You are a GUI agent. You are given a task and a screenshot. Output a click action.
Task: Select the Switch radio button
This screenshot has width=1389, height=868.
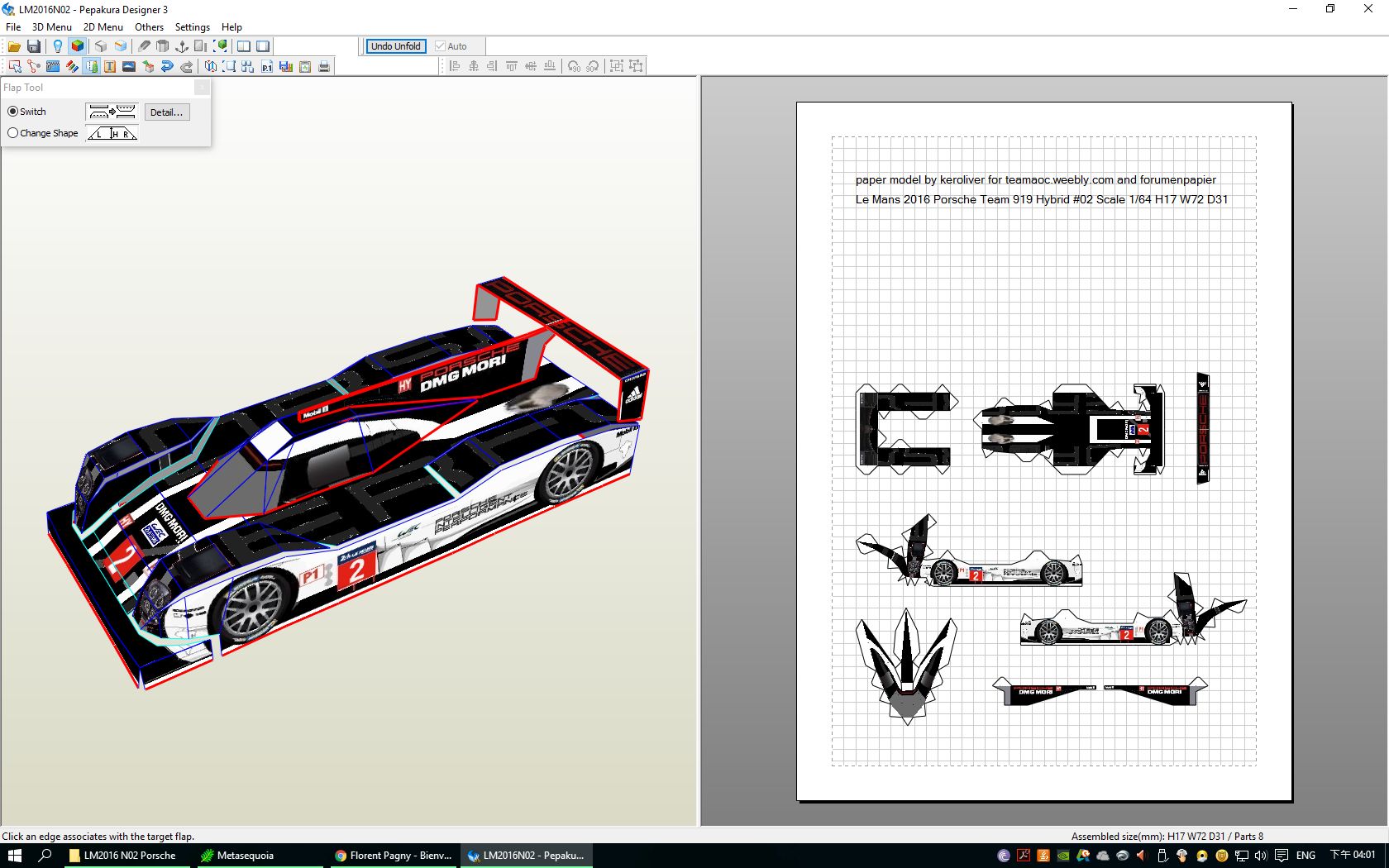13,112
